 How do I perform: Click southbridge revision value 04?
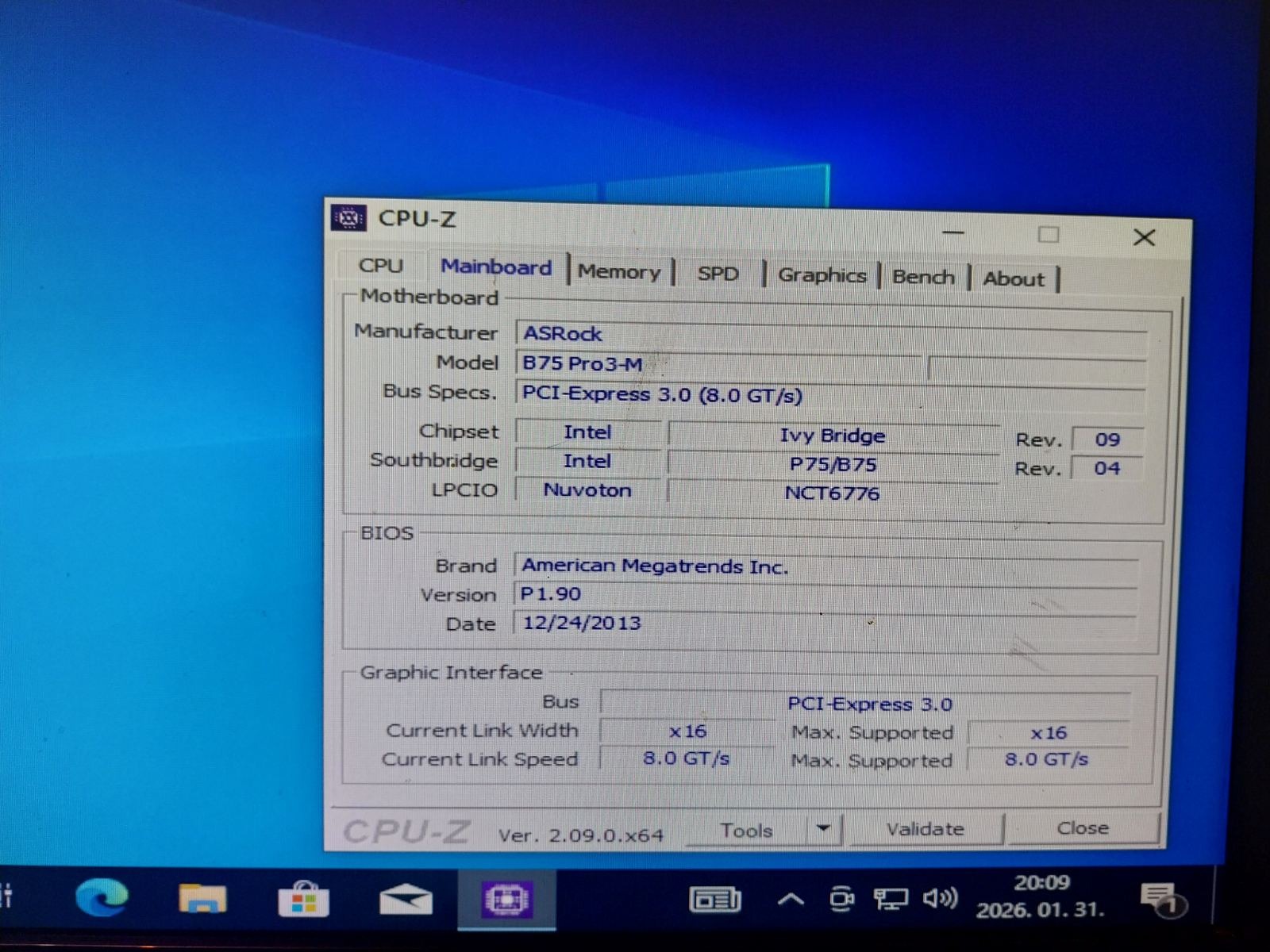[x=1107, y=468]
